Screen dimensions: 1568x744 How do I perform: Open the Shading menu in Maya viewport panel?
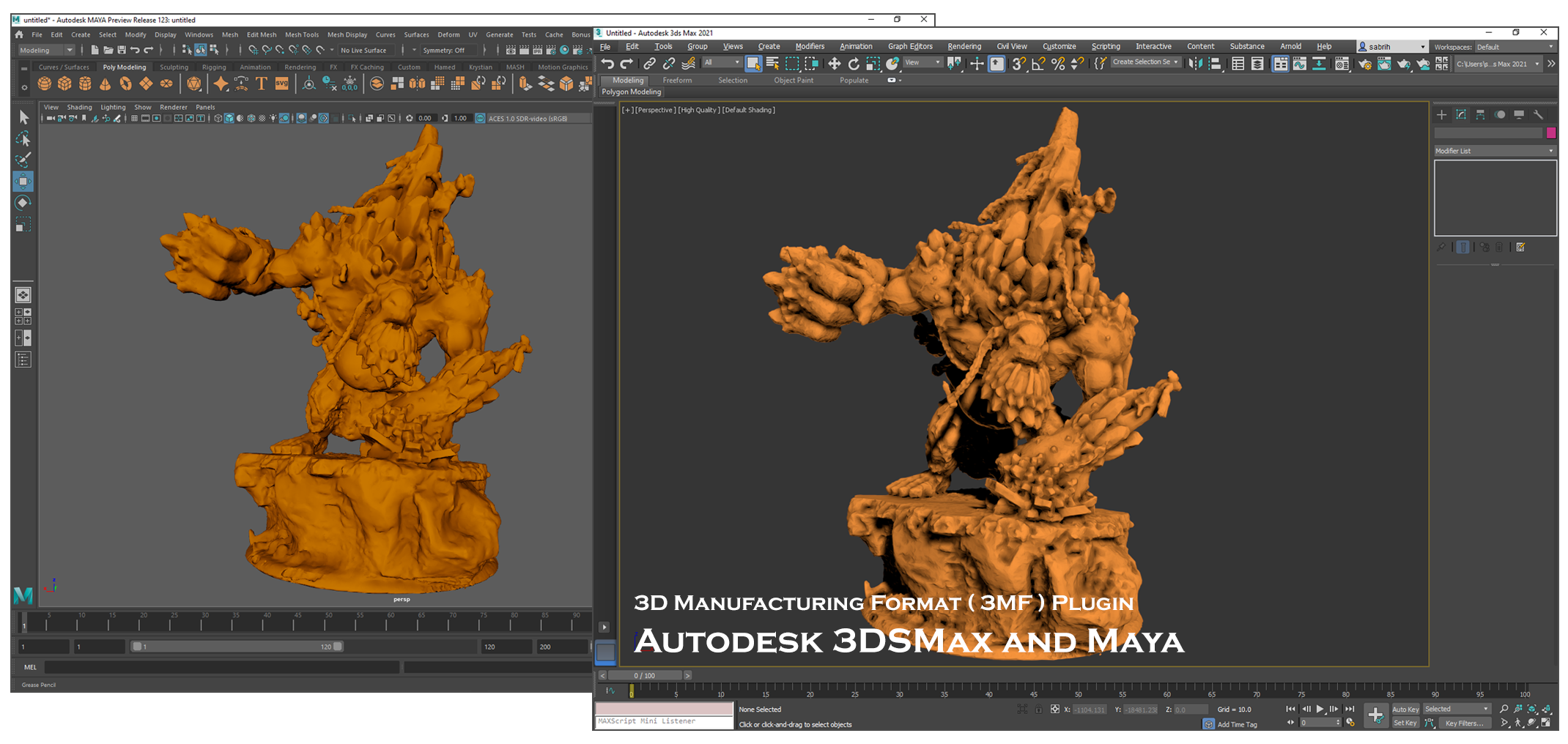[x=79, y=107]
